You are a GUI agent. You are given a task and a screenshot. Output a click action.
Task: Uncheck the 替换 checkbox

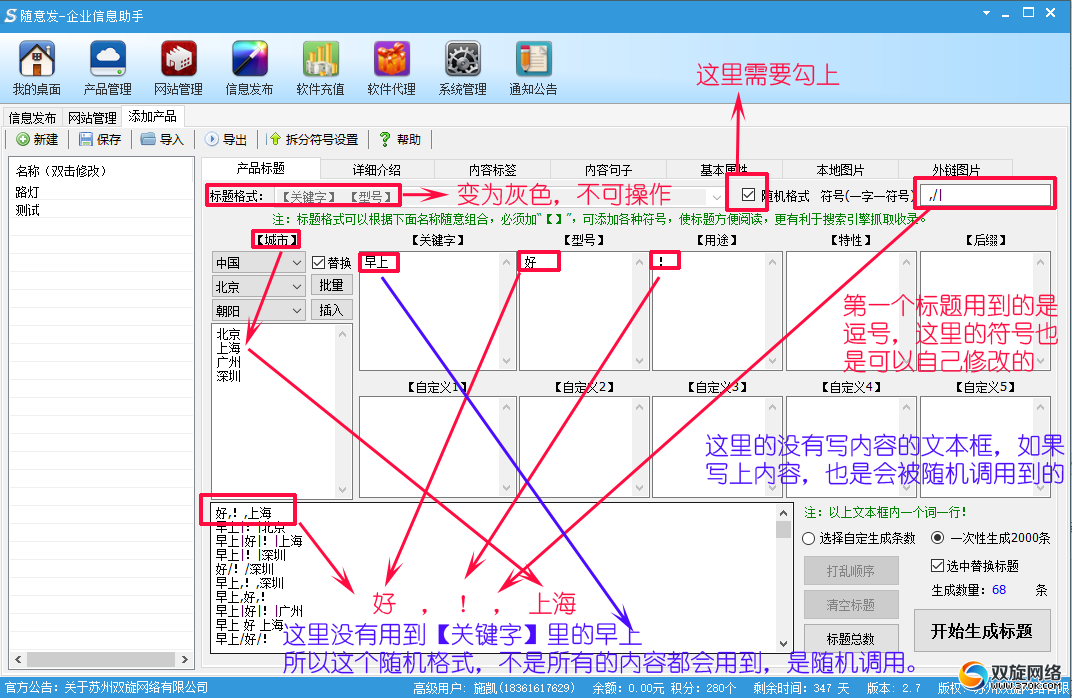pyautogui.click(x=318, y=263)
